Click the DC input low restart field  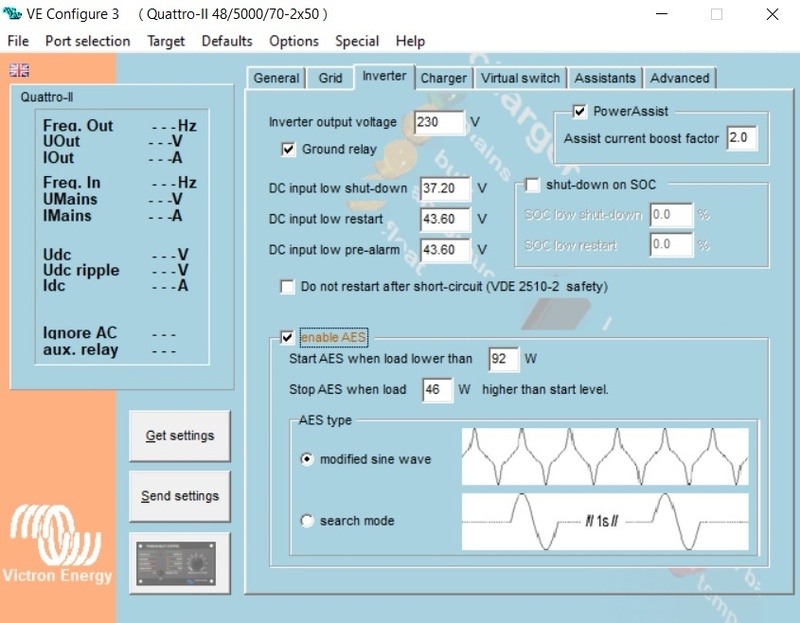[445, 219]
